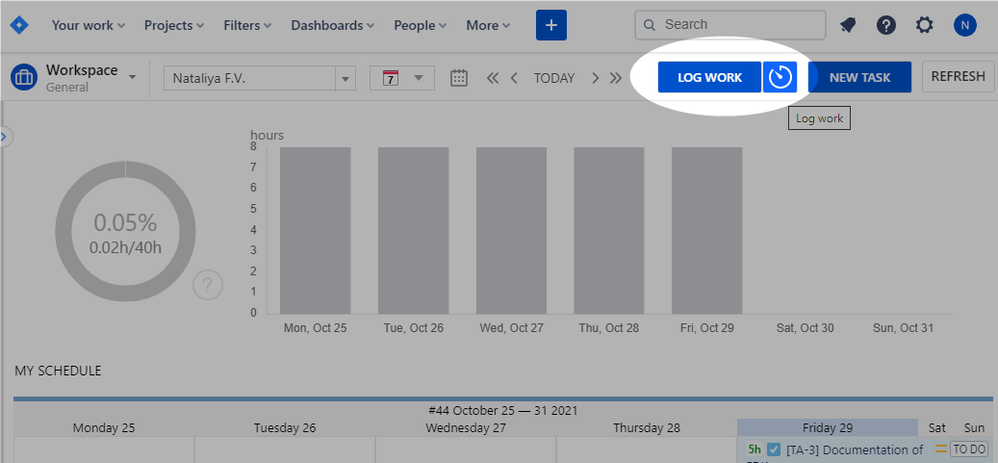Click the NEW TASK button

pyautogui.click(x=860, y=78)
